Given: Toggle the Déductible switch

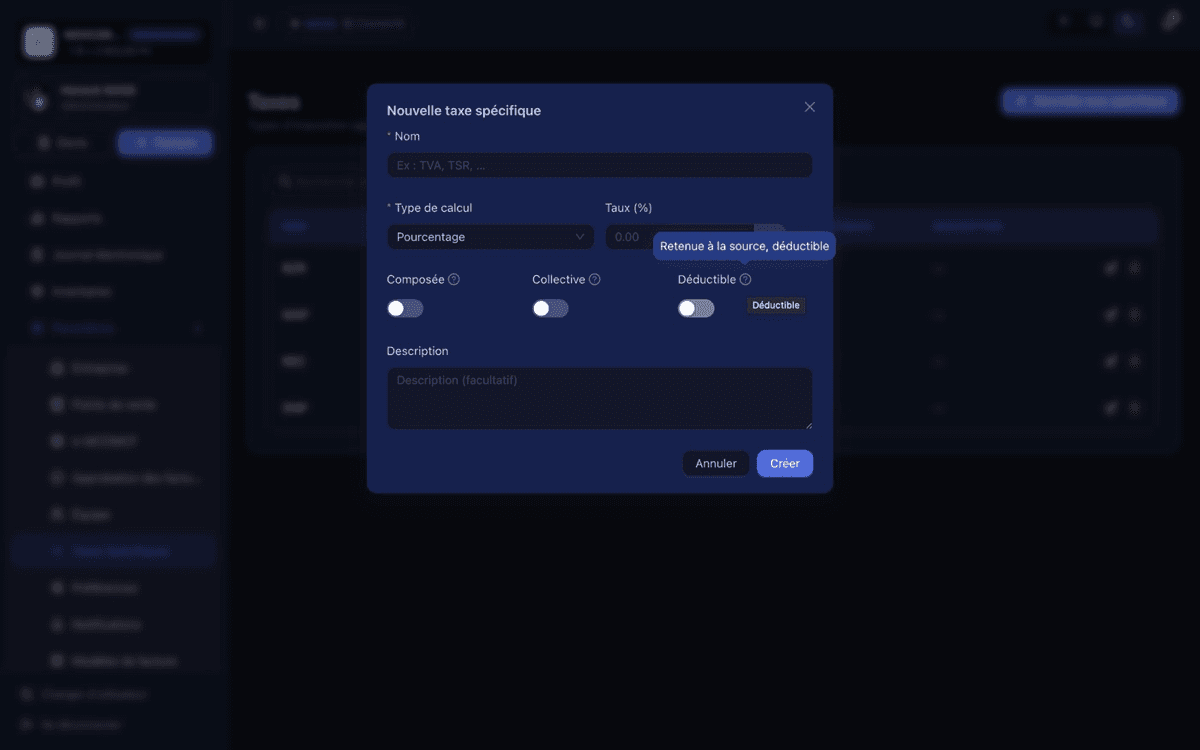Looking at the screenshot, I should (x=696, y=308).
